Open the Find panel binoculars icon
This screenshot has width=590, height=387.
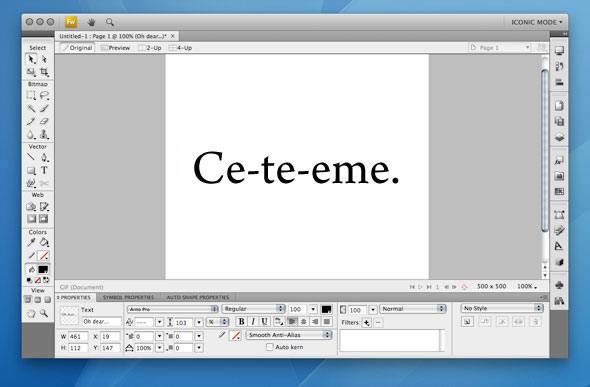[x=560, y=301]
